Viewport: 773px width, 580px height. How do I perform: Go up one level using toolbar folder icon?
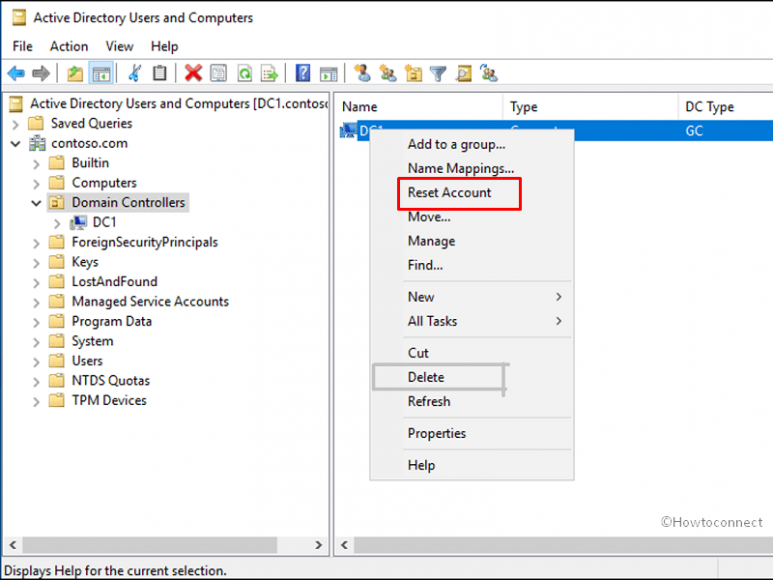75,74
